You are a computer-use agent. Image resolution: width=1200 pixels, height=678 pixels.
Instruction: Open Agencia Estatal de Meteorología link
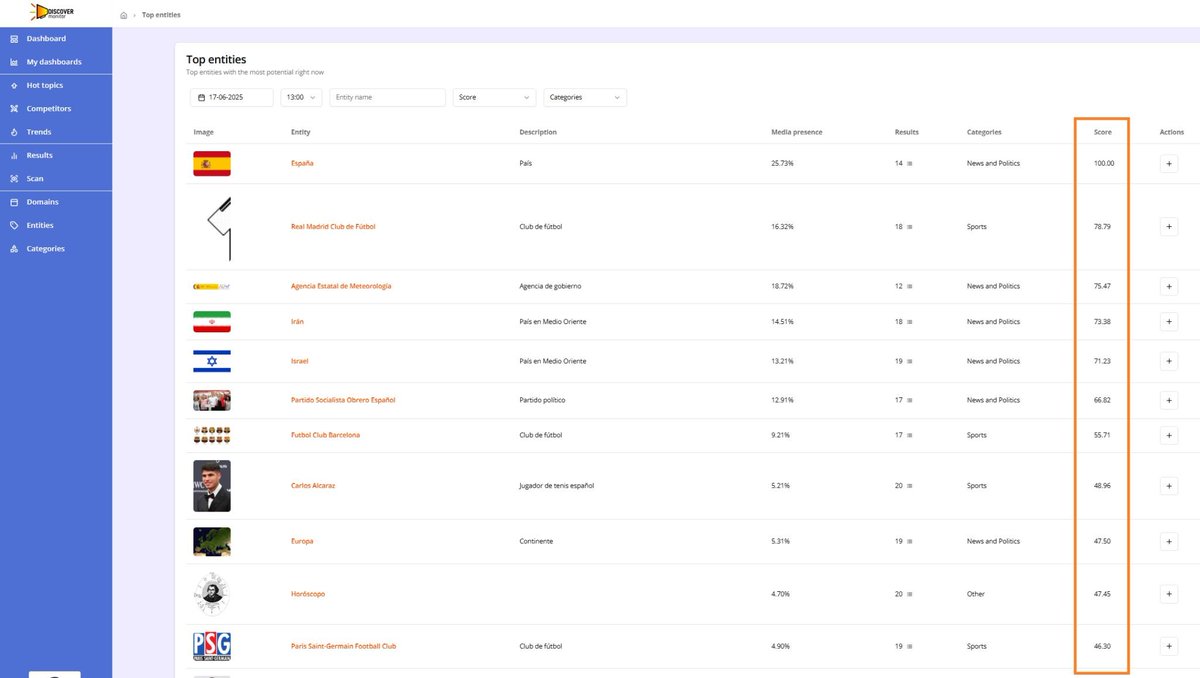341,286
